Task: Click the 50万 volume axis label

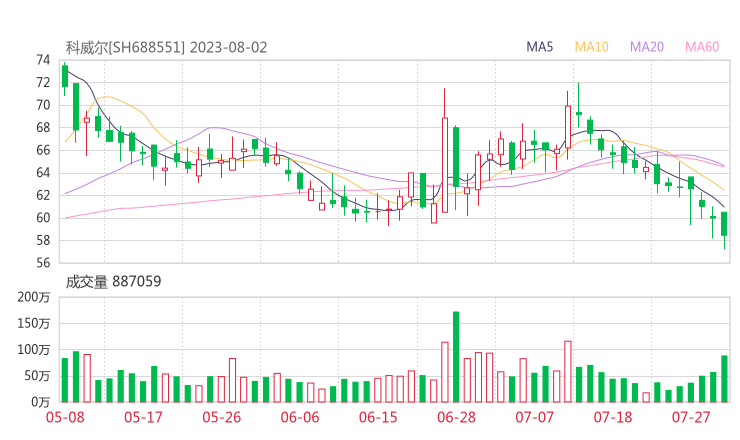Action: (x=37, y=376)
